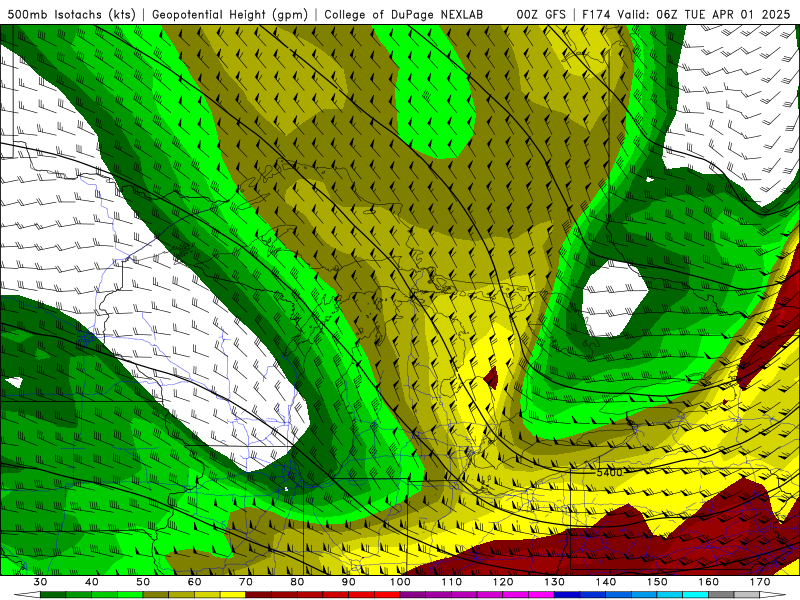
Task: Pick the dark blue swatch starting at 130
Action: [567, 595]
